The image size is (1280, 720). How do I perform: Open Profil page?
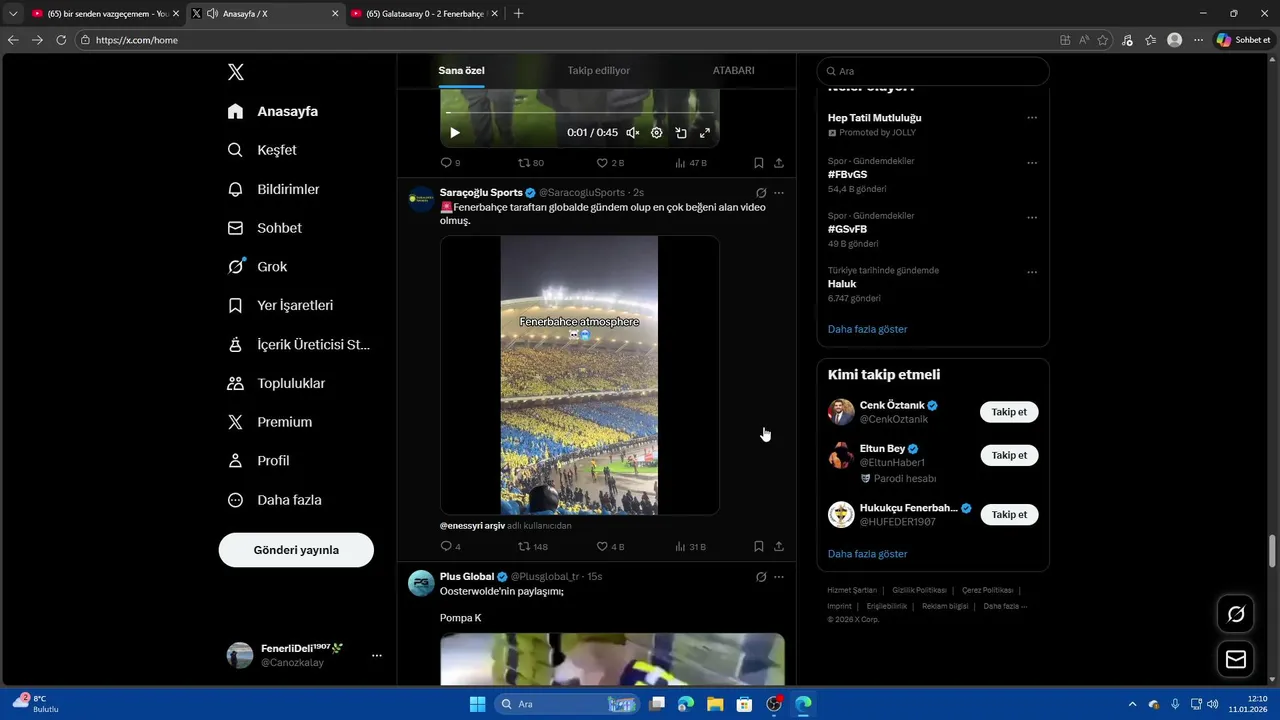(258, 461)
